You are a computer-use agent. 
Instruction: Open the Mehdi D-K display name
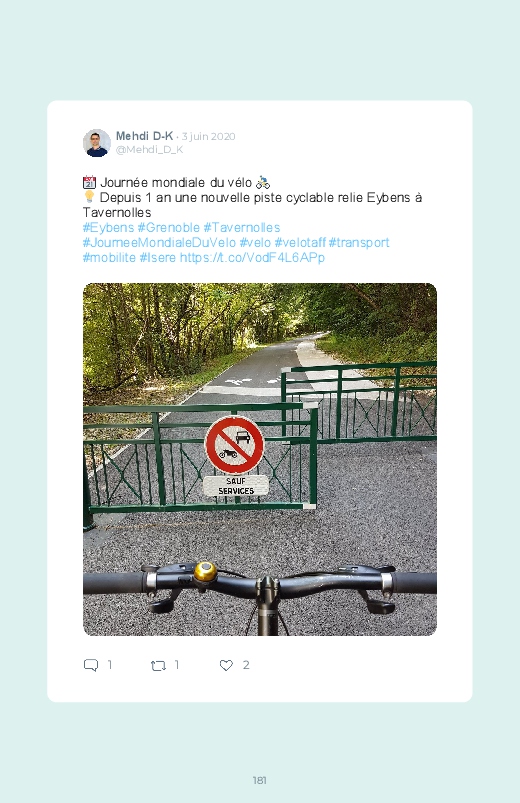(144, 136)
